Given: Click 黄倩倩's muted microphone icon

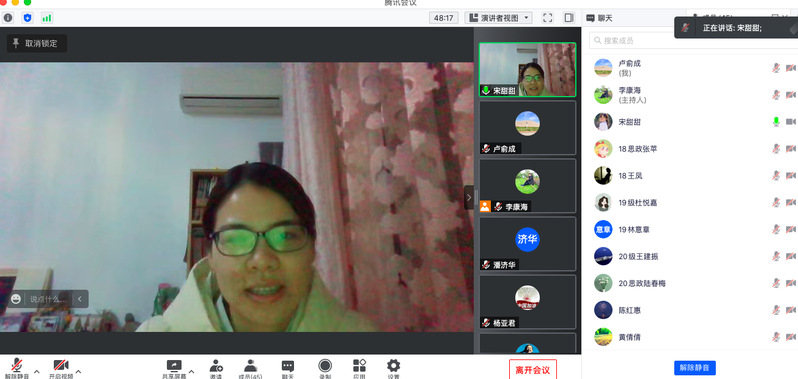Looking at the screenshot, I should tap(776, 337).
